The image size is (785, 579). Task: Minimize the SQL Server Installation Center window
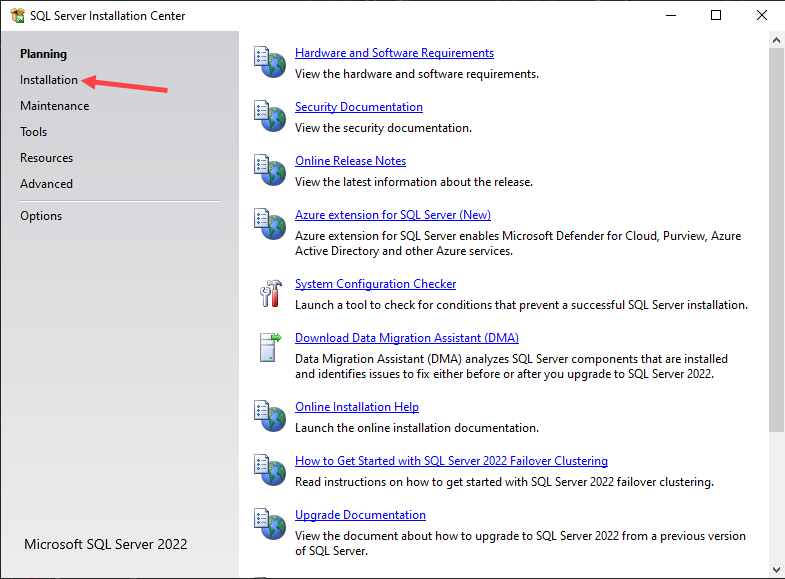[x=671, y=16]
